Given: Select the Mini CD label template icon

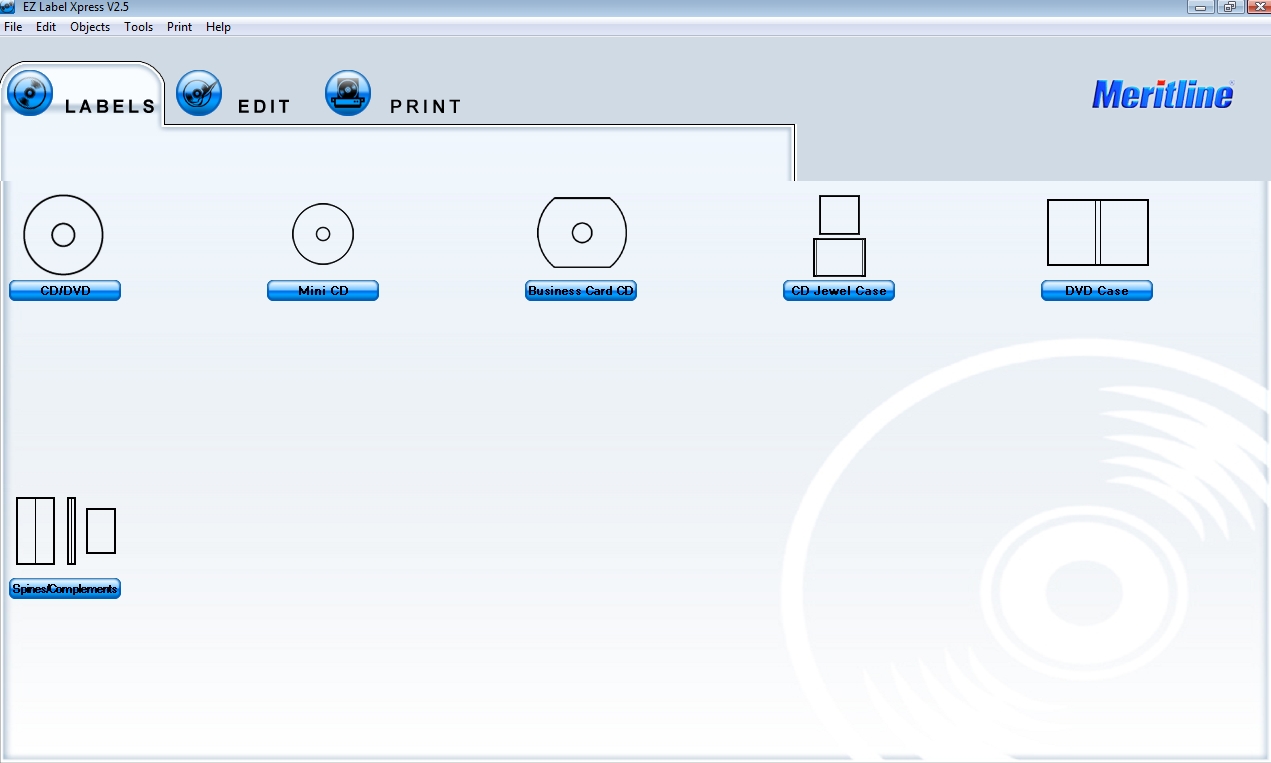Looking at the screenshot, I should tap(322, 233).
